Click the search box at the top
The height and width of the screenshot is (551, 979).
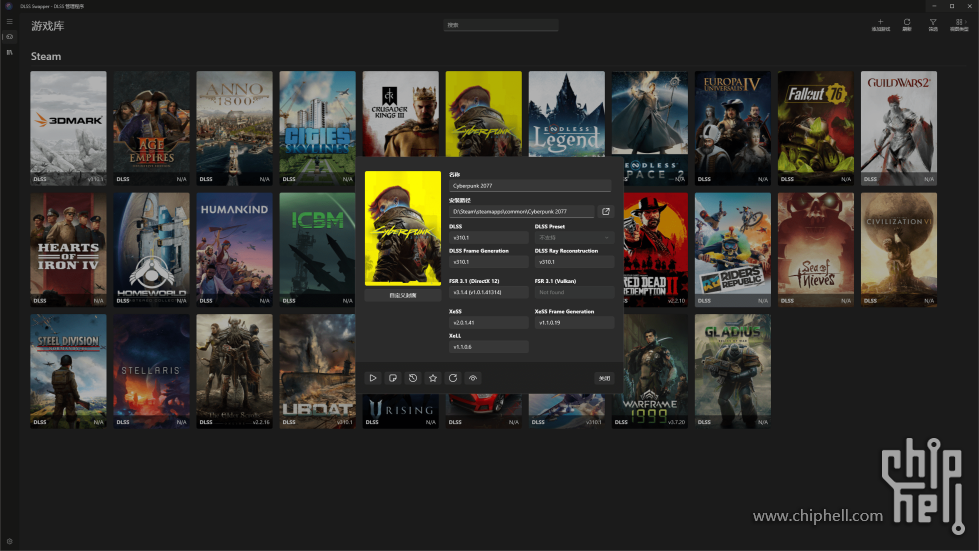(501, 25)
